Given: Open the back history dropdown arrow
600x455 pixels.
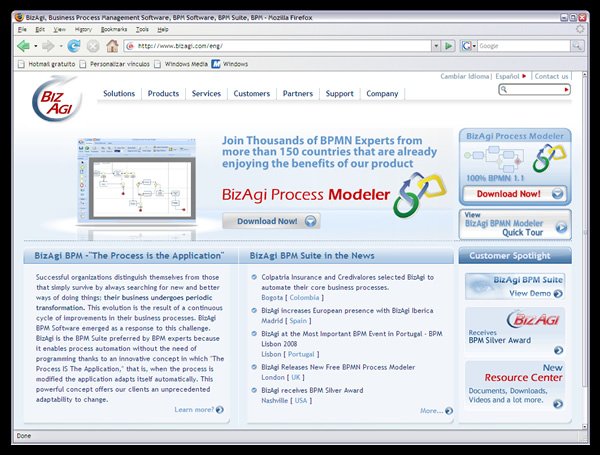Looking at the screenshot, I should tap(35, 46).
